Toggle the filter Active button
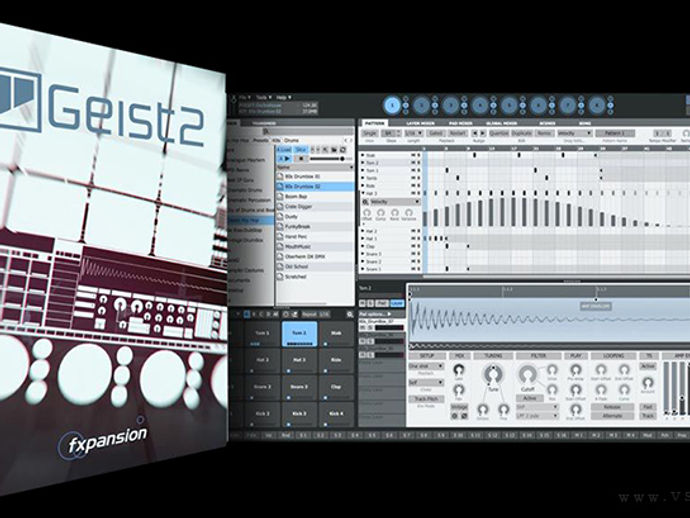 click(x=529, y=398)
